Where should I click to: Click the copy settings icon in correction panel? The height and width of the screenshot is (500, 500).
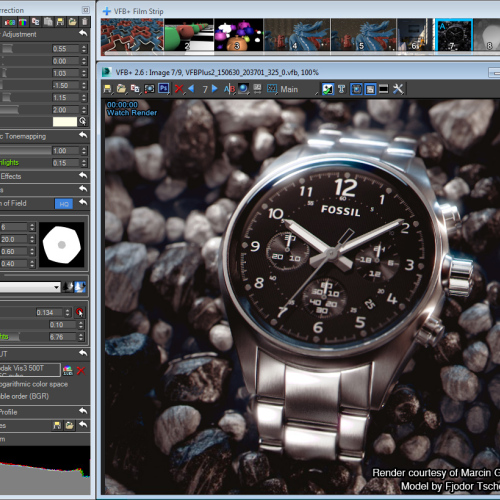(35, 22)
